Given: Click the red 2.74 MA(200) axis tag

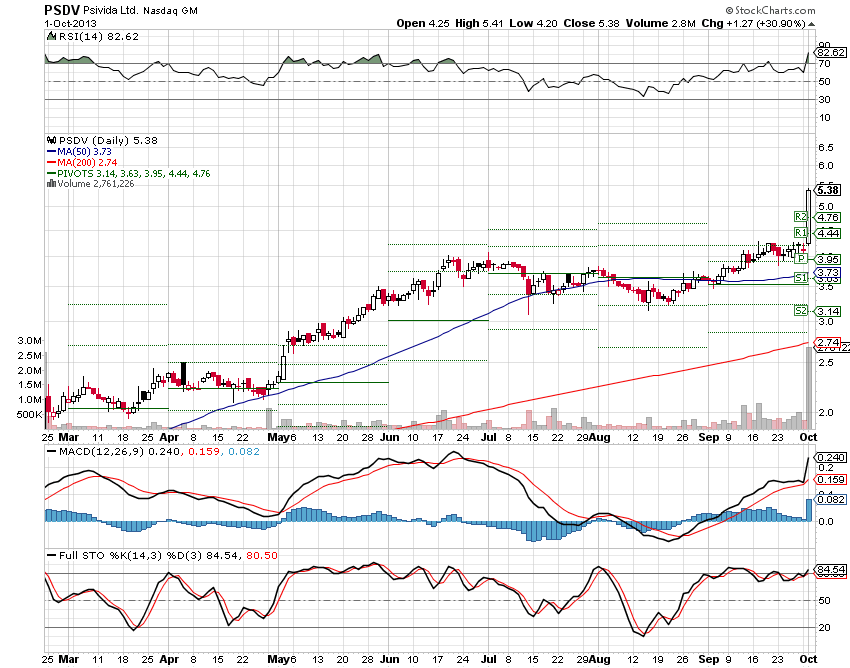Looking at the screenshot, I should tap(828, 343).
